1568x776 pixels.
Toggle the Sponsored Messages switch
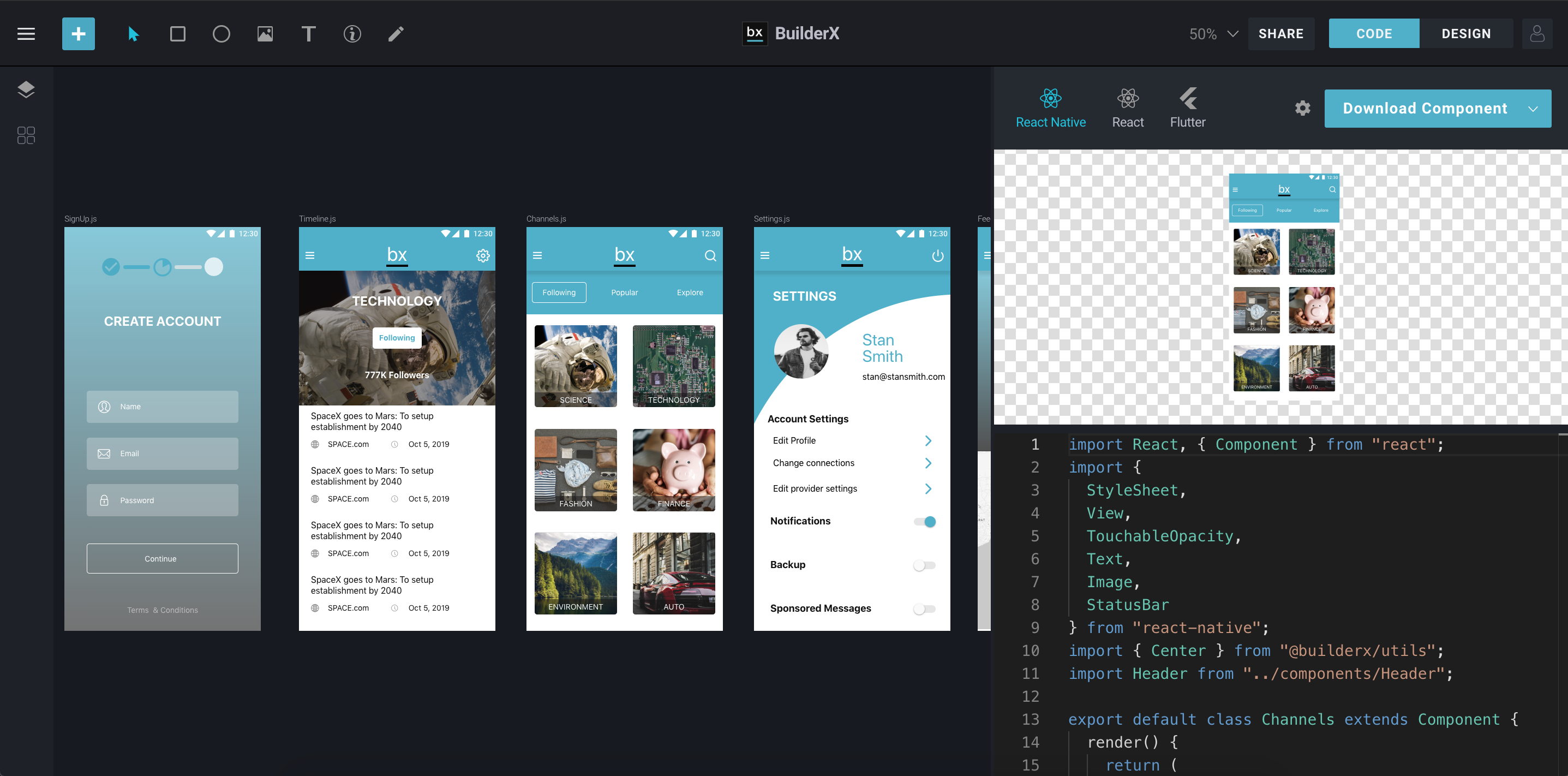[x=925, y=608]
